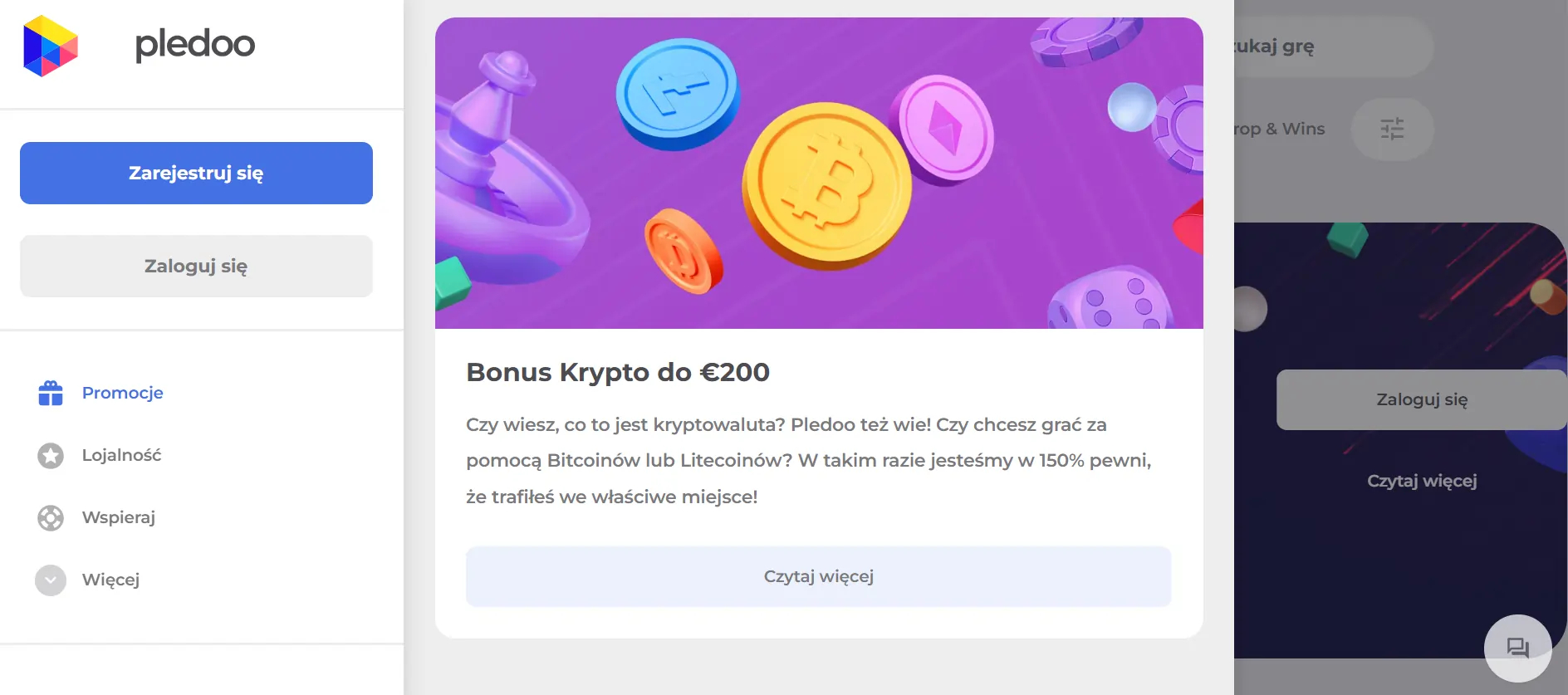Click Zaloguj się on the dark banner

[x=1421, y=399]
